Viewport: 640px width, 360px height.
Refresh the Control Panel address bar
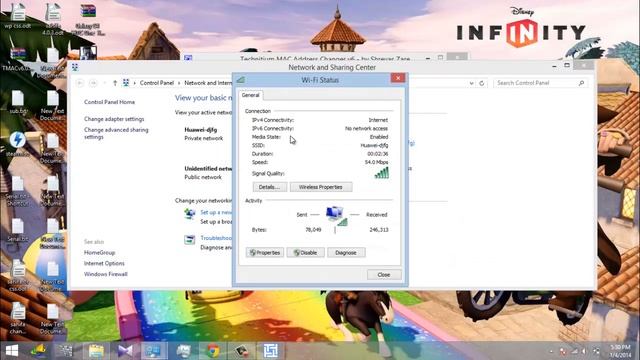(x=482, y=83)
